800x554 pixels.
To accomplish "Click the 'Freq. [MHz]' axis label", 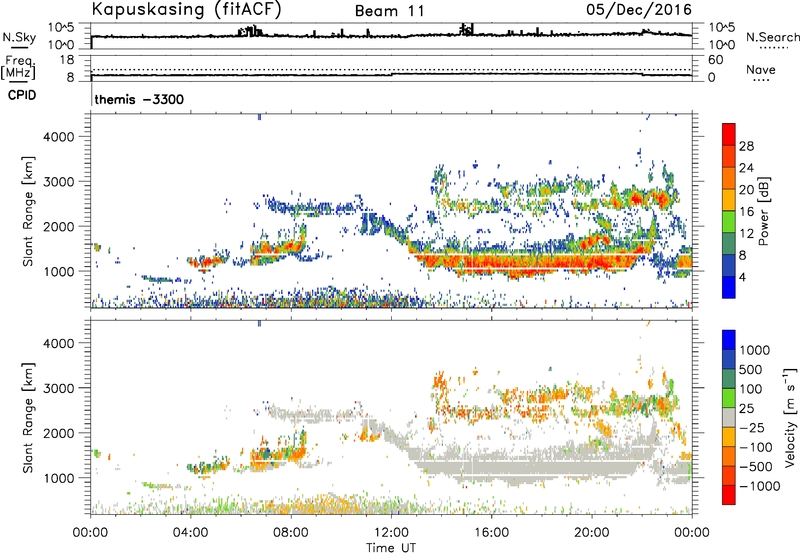I will coord(18,67).
